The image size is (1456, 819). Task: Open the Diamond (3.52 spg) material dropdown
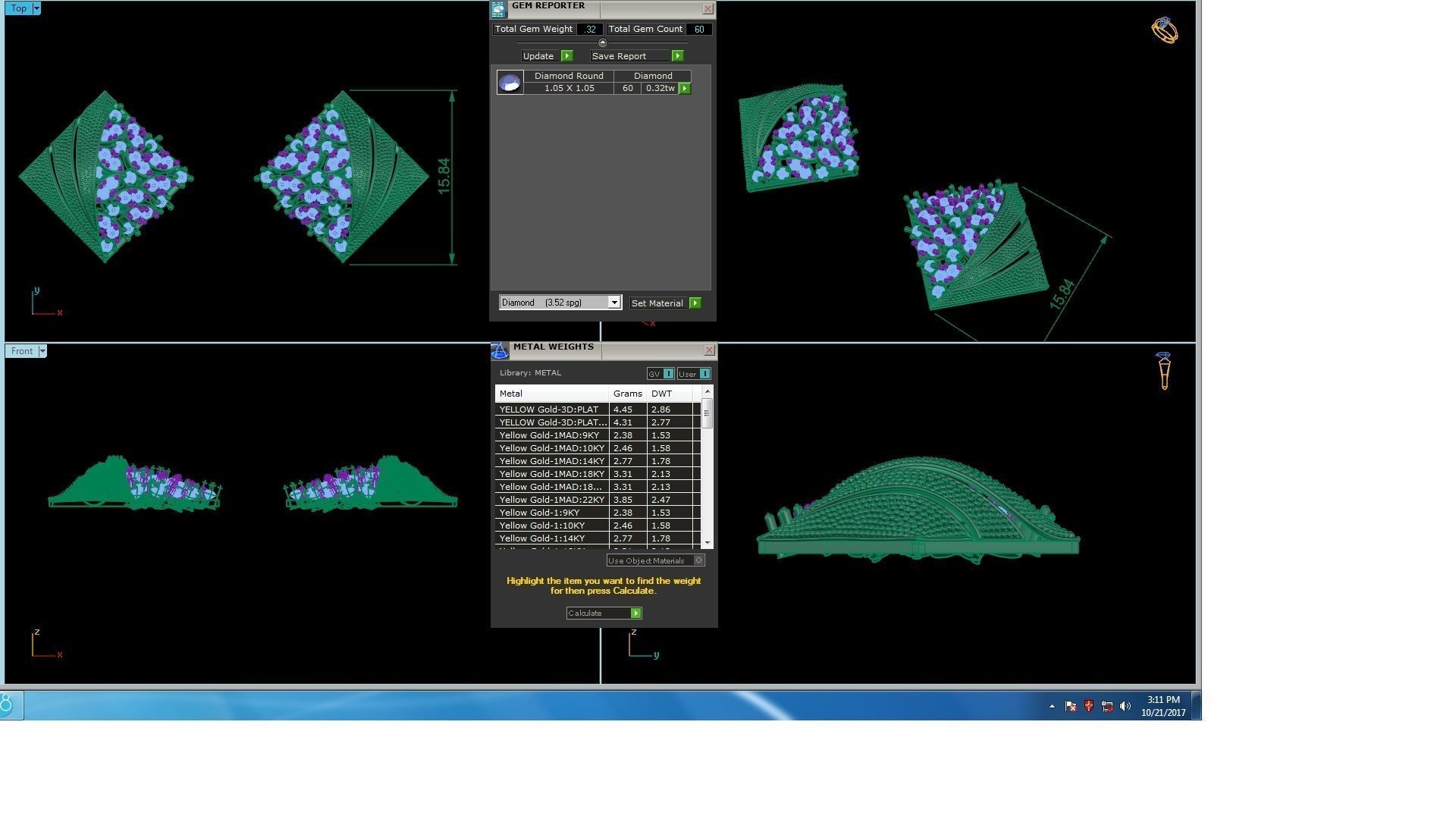(614, 303)
